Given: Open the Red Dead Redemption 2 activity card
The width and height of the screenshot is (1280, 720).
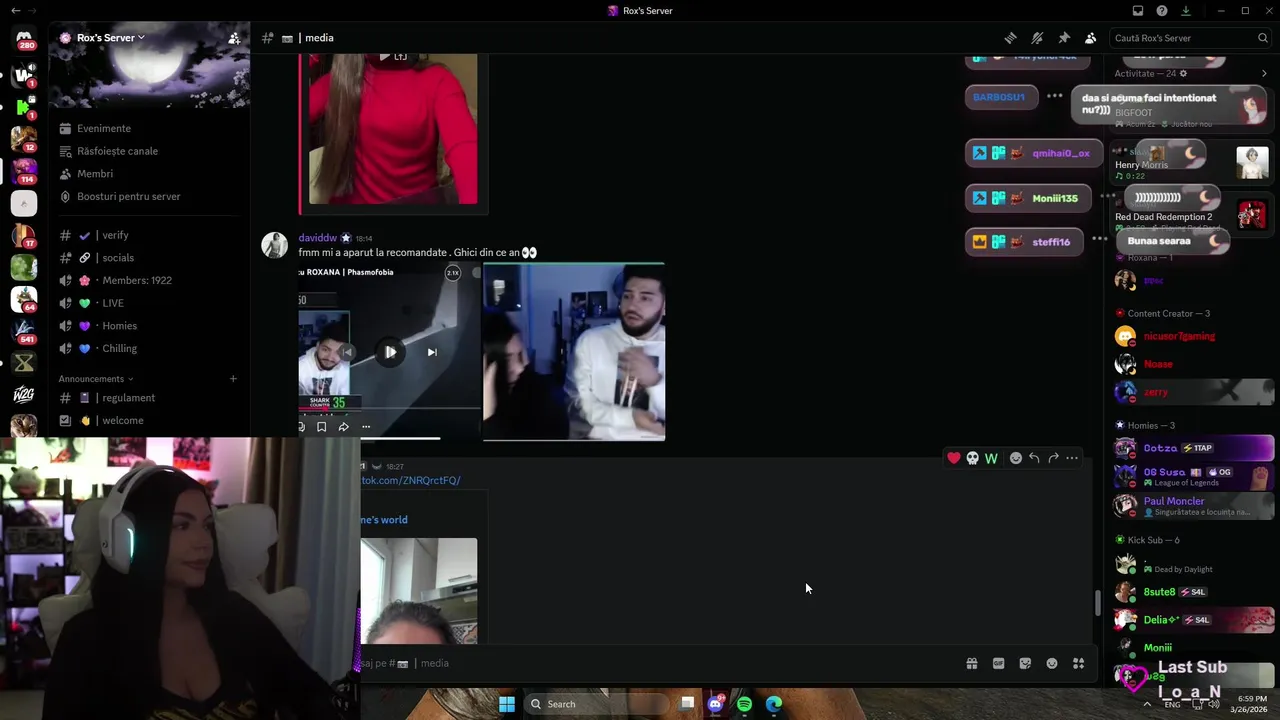Looking at the screenshot, I should pos(1194,215).
